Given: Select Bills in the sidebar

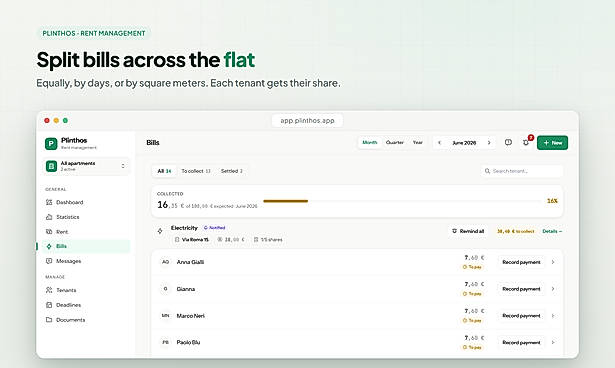Looking at the screenshot, I should coord(86,246).
